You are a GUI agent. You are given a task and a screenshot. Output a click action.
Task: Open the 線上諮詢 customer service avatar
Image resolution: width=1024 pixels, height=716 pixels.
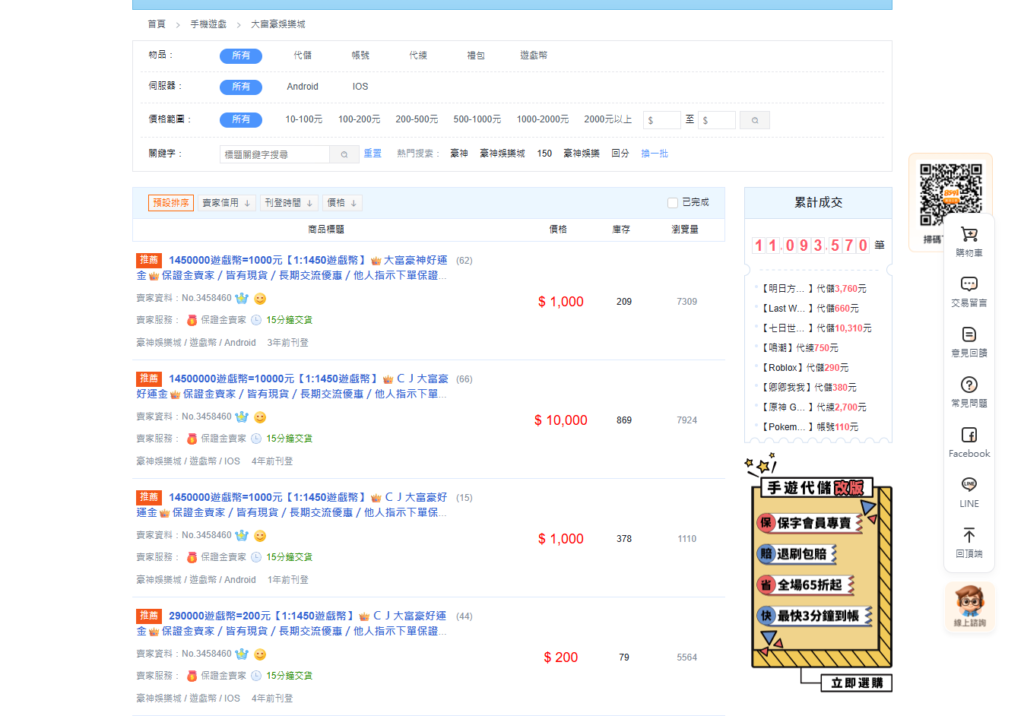point(968,605)
